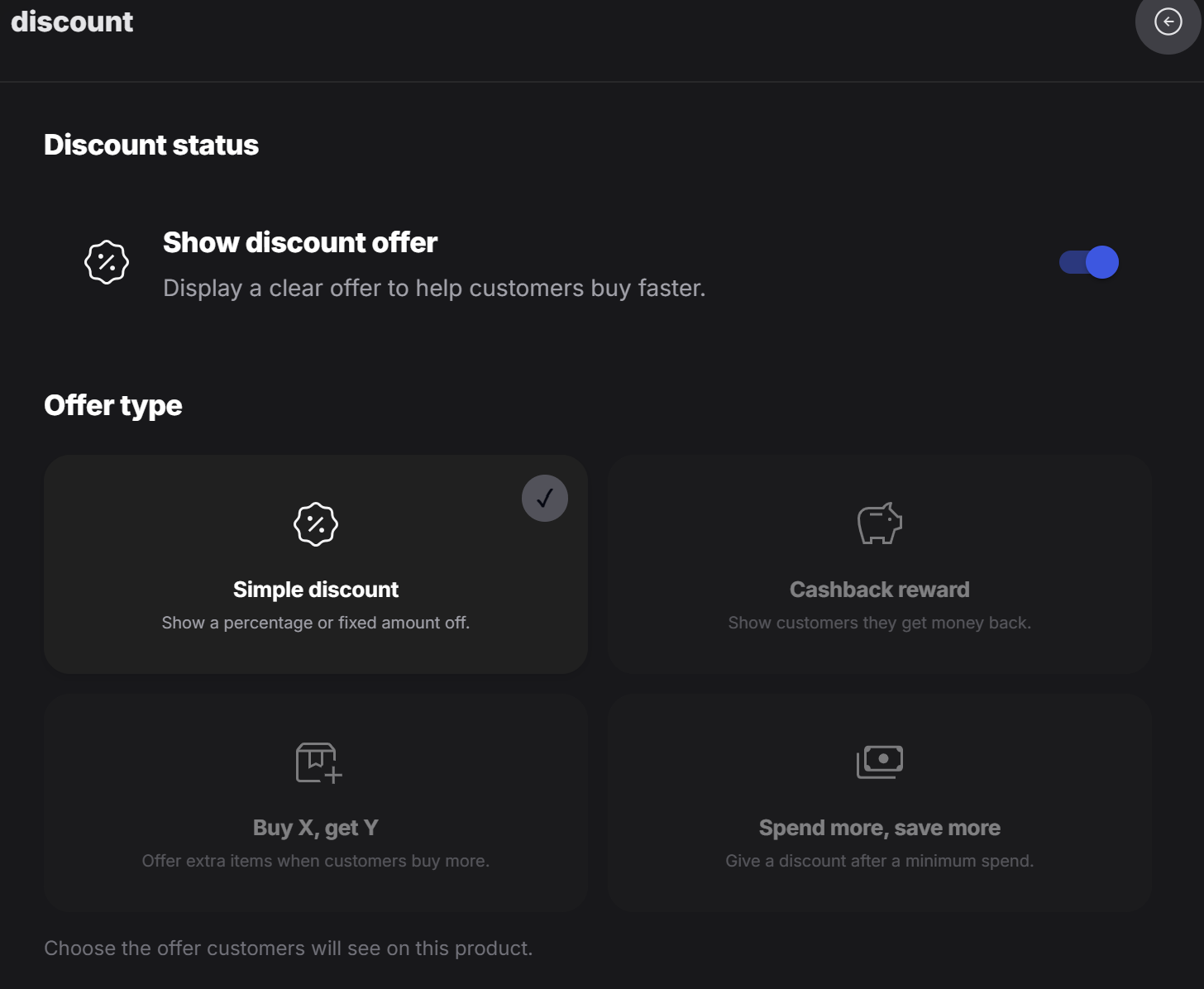Image resolution: width=1204 pixels, height=989 pixels.
Task: Click the Simple discount percent badge icon
Action: tap(316, 524)
